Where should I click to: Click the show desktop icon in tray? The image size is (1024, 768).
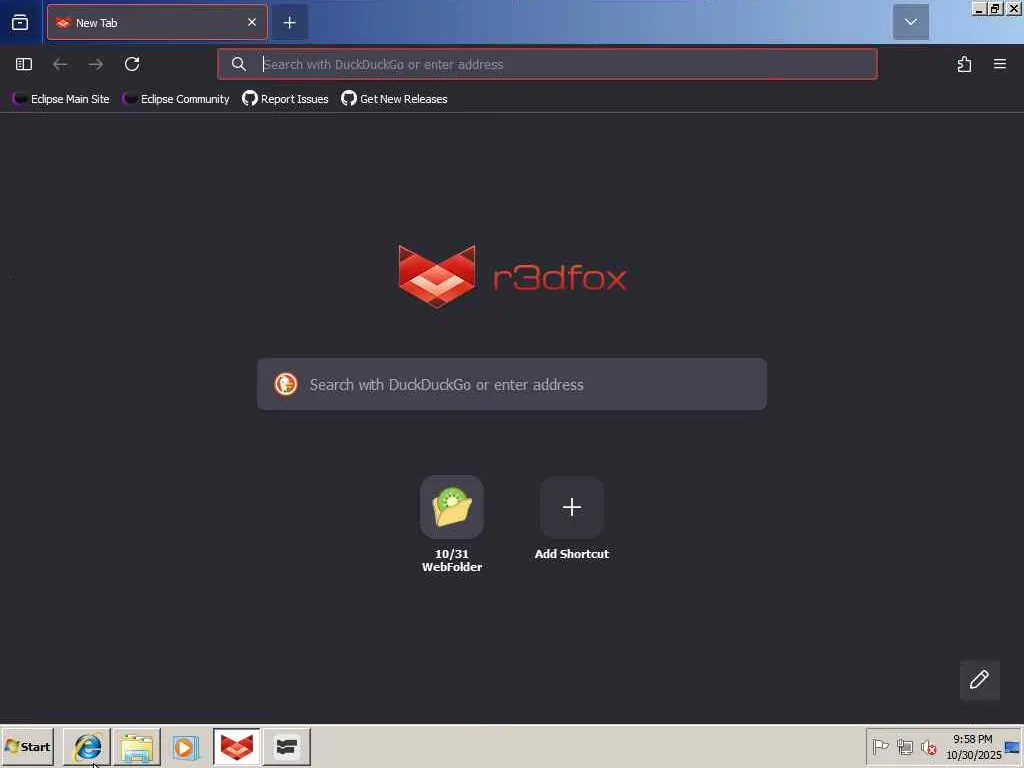tap(1012, 746)
